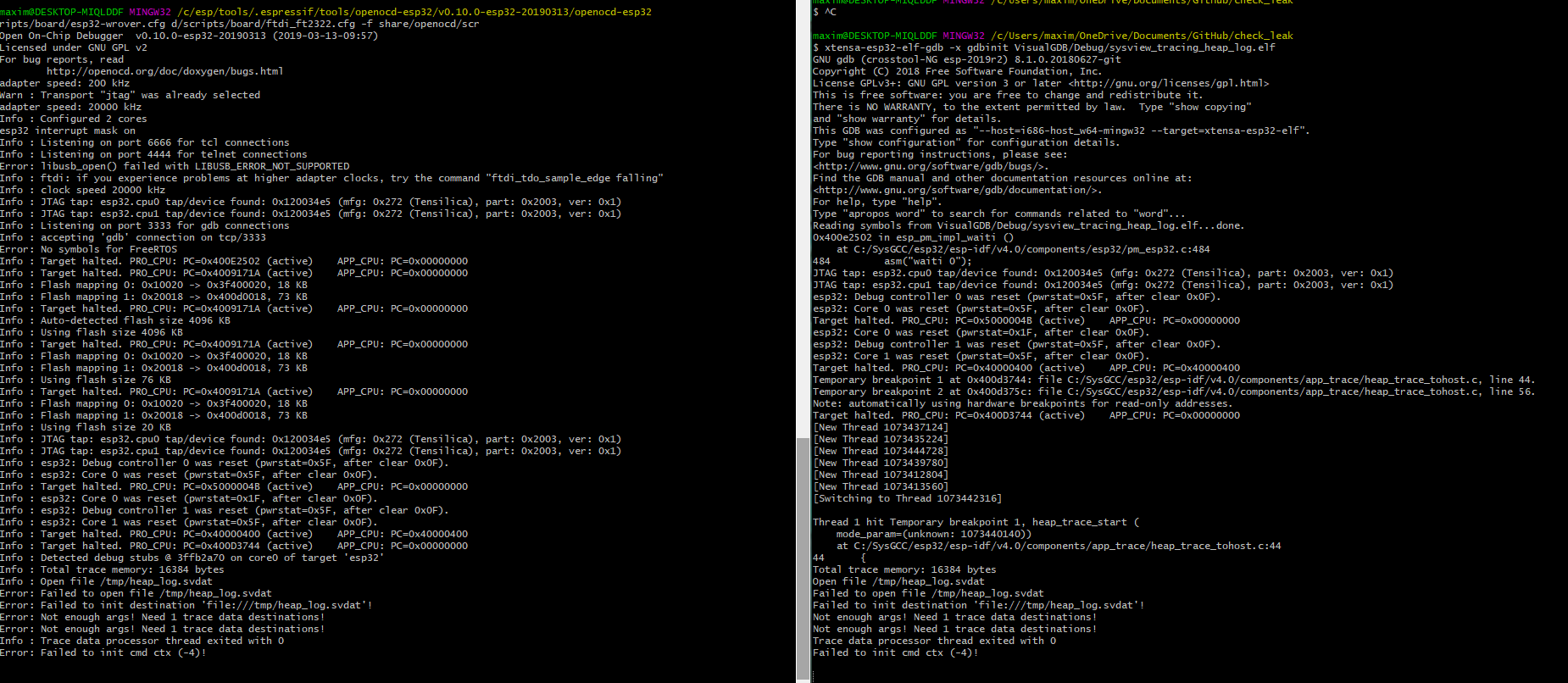The image size is (1568, 683).
Task: Select the '484 asm("waiti 0");' line
Action: (892, 261)
